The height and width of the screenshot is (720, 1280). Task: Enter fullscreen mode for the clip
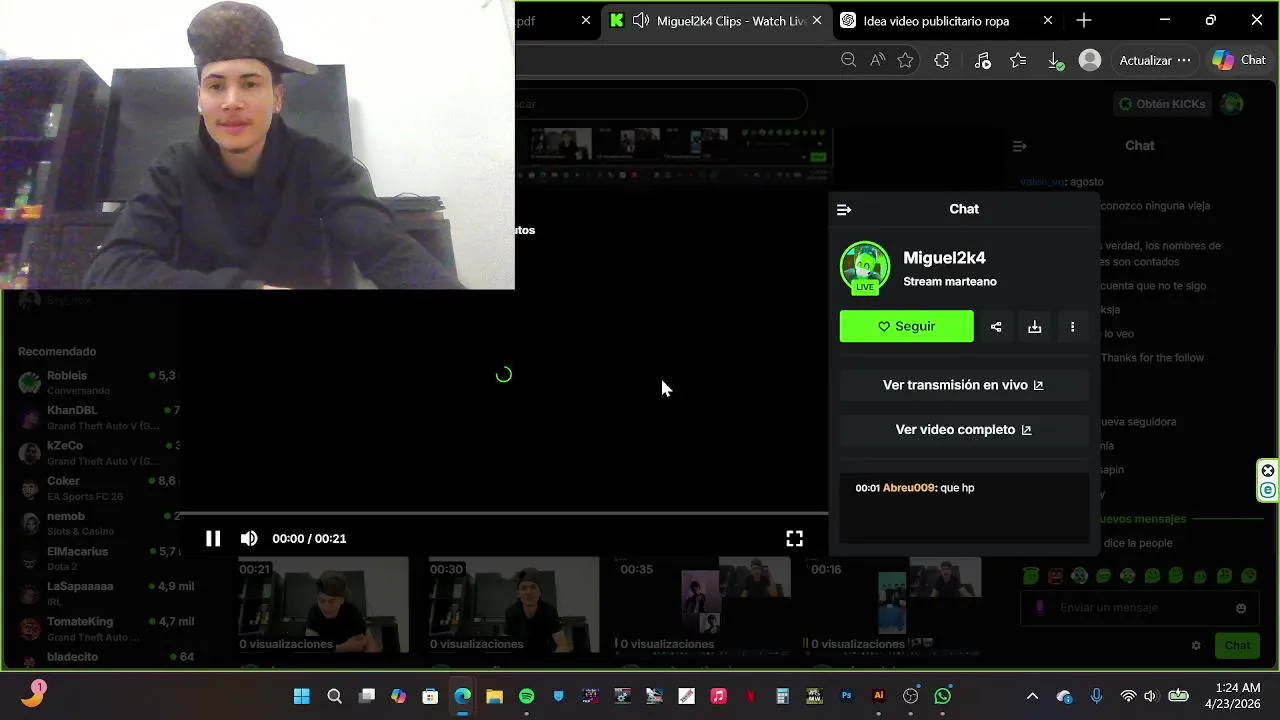(x=794, y=539)
